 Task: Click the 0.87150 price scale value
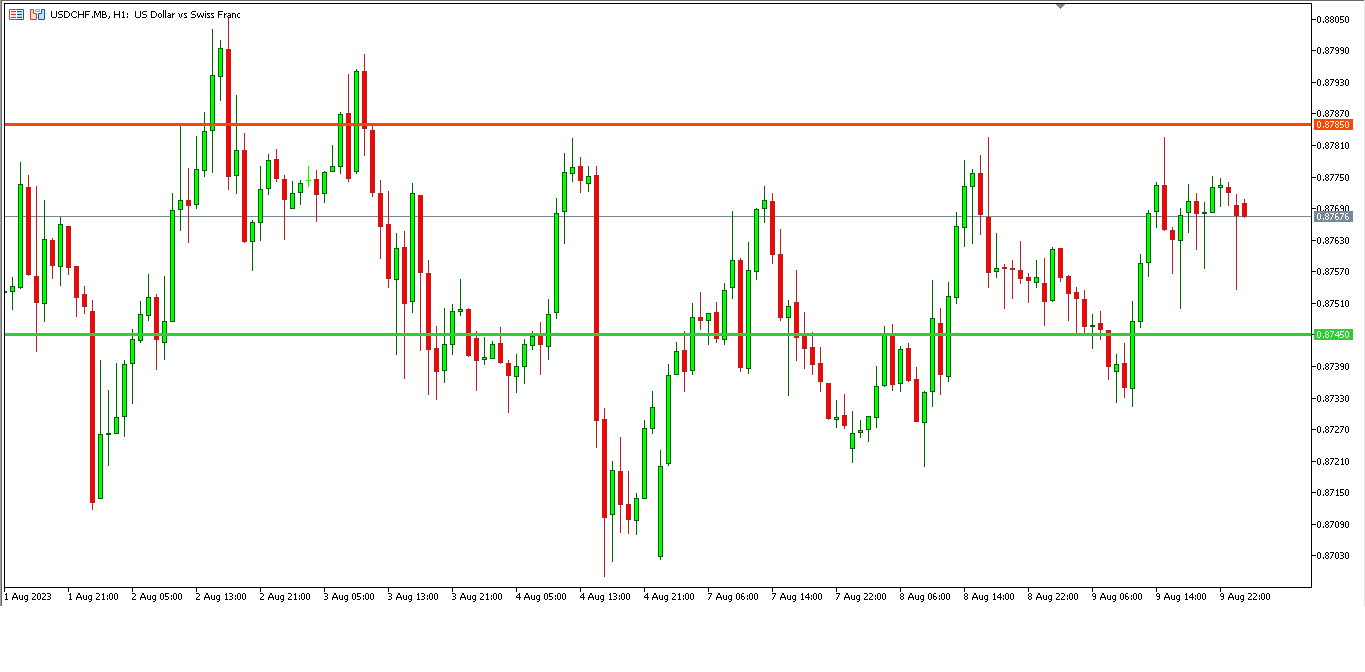point(1334,493)
